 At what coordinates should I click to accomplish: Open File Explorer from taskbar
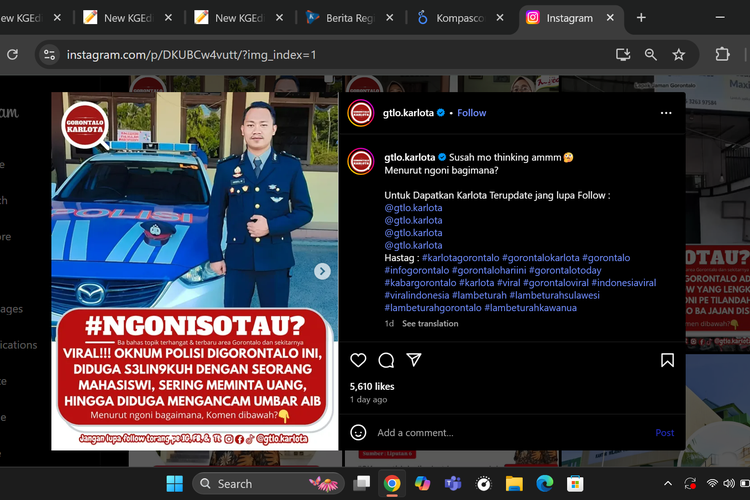click(x=514, y=484)
